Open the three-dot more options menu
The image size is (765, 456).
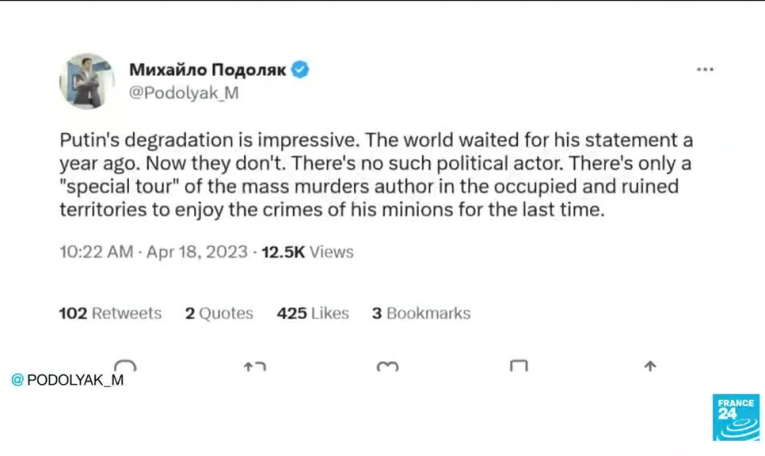[705, 70]
